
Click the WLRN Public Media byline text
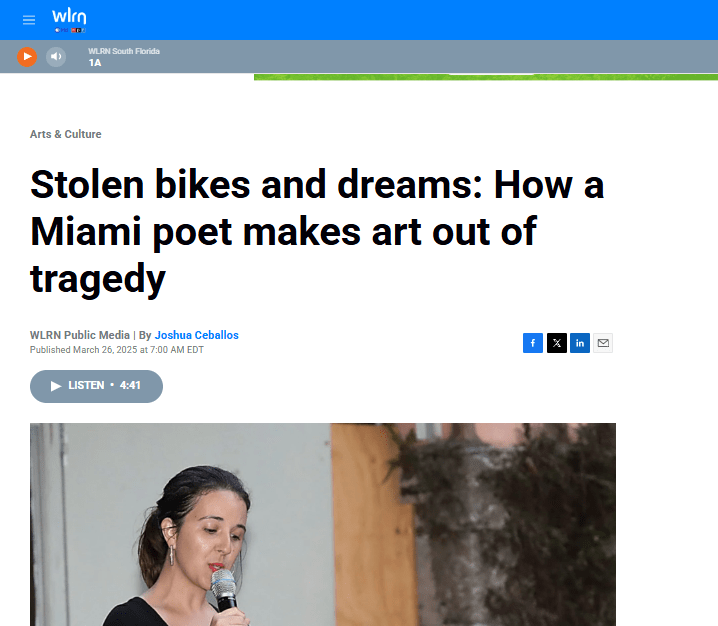pos(80,335)
